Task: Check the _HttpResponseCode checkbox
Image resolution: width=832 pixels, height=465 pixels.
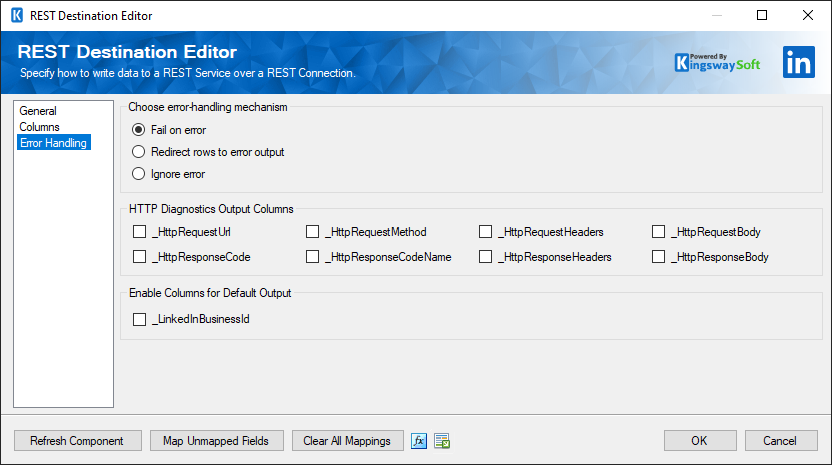Action: coord(140,256)
